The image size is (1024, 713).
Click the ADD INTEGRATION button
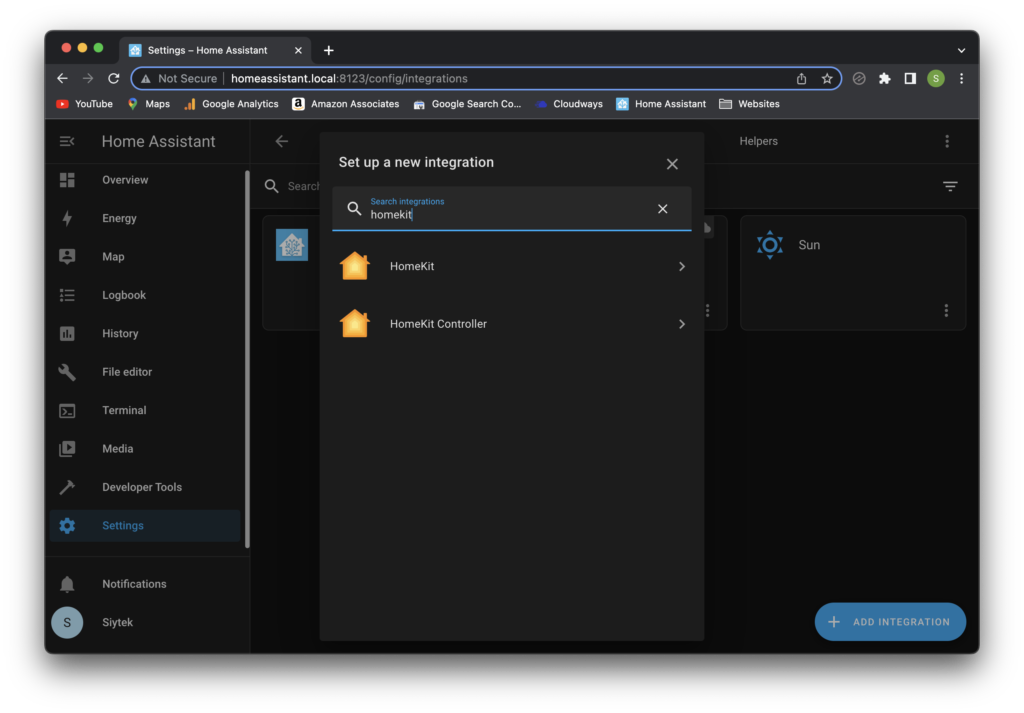890,622
